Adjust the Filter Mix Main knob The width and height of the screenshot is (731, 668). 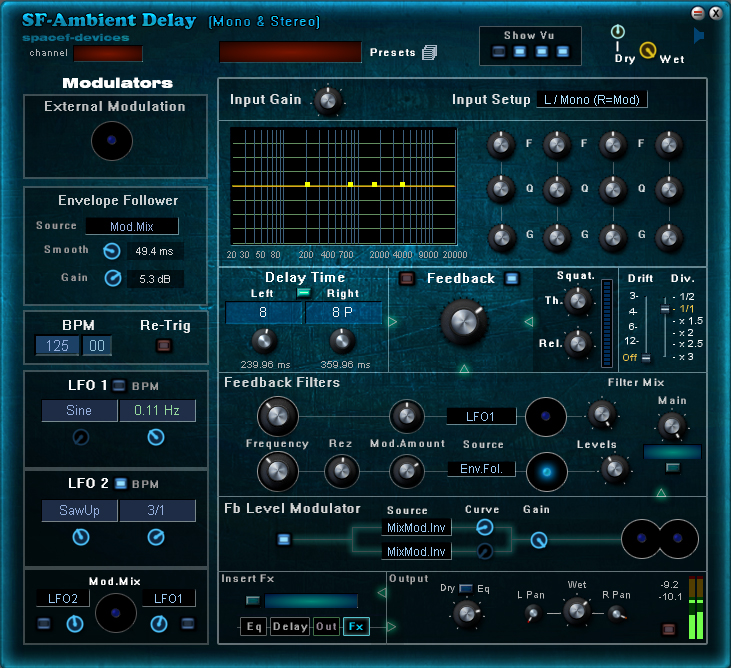[x=672, y=426]
